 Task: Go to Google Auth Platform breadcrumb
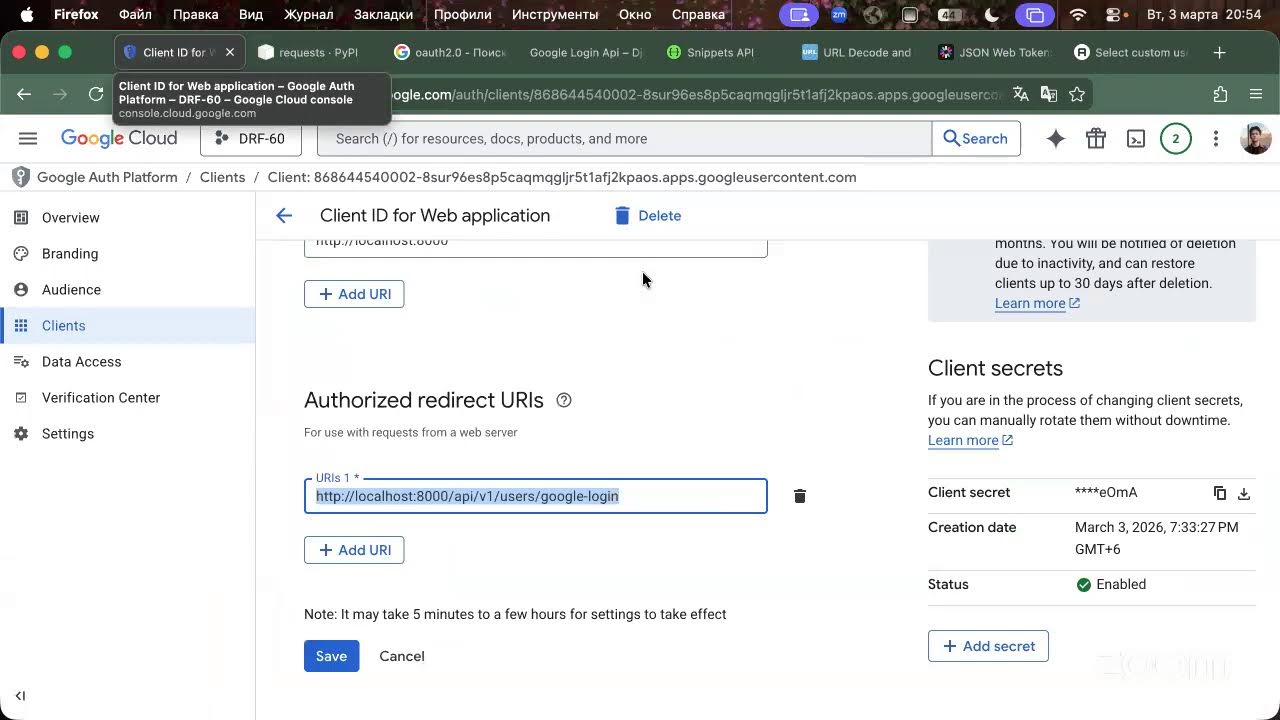[107, 177]
